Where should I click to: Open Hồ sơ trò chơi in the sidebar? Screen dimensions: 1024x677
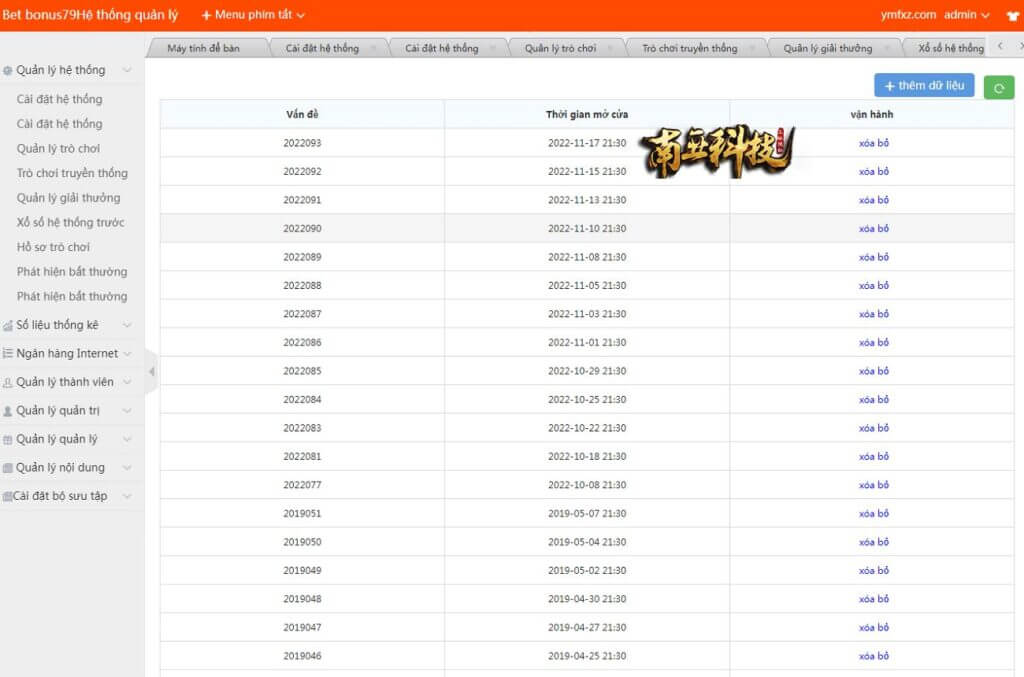(54, 247)
